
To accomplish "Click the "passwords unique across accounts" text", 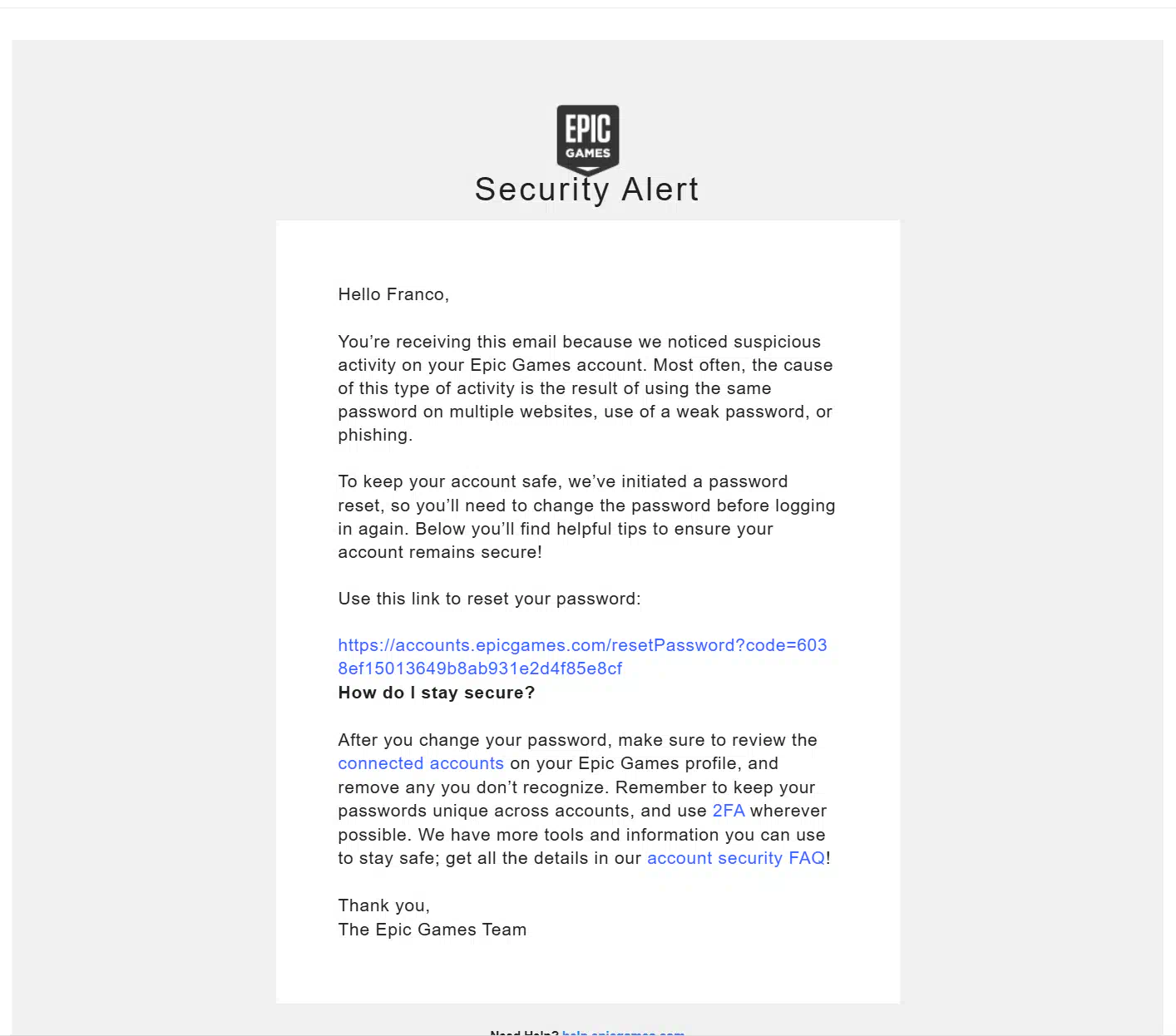I will [486, 812].
